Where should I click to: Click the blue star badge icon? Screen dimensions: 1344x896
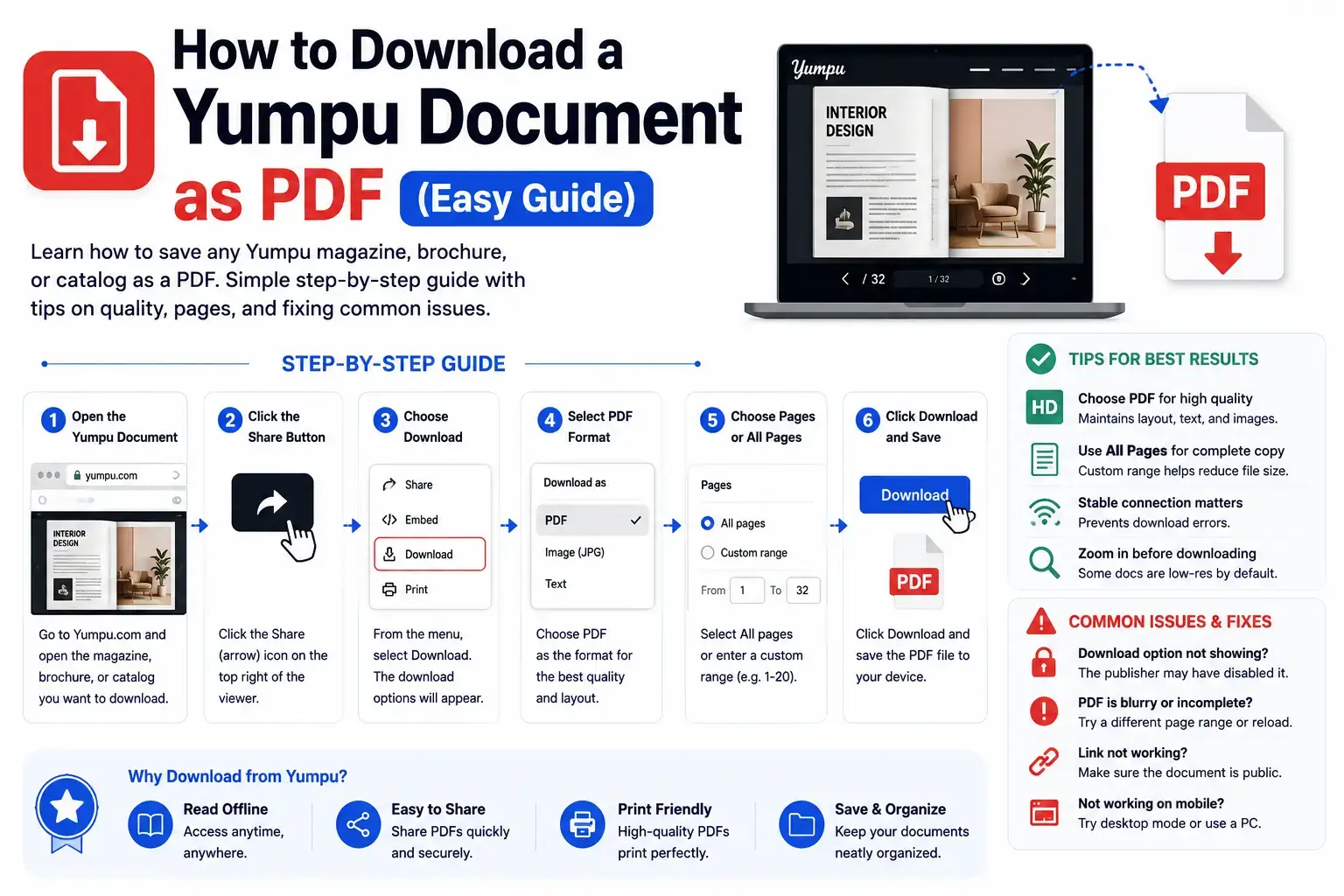[66, 812]
